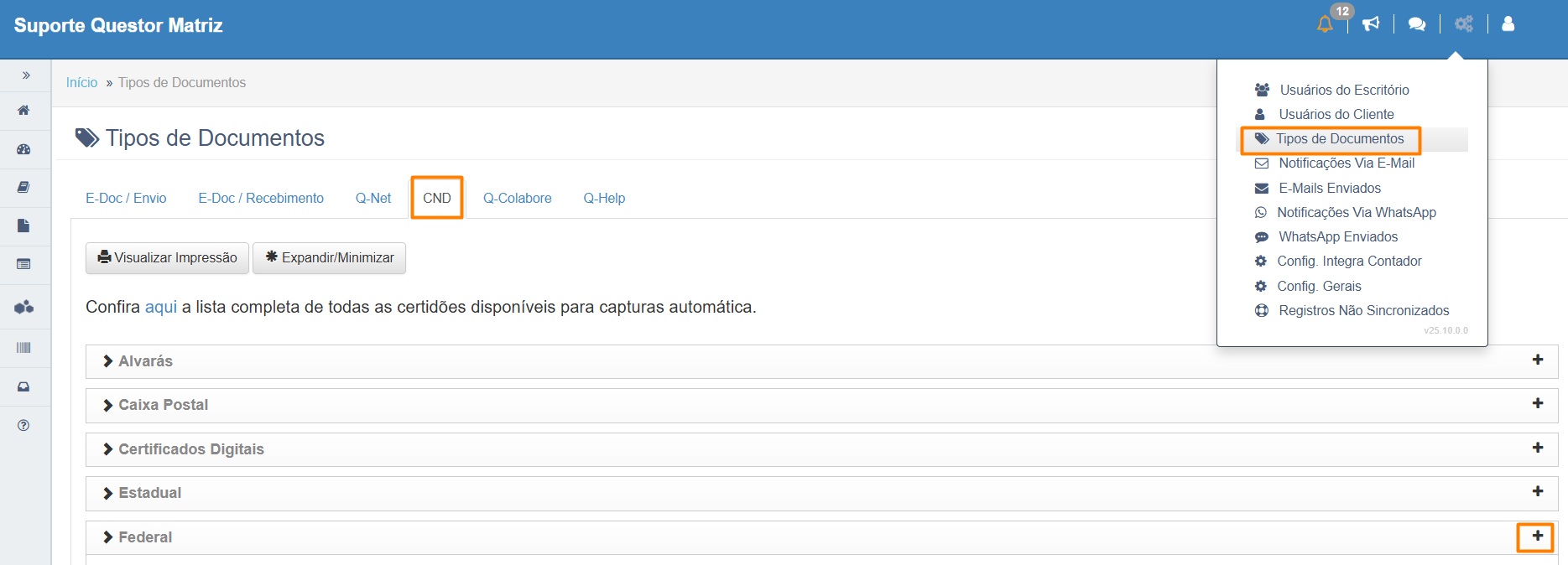1568x565 pixels.
Task: Click the user profile icon
Action: 1508,24
